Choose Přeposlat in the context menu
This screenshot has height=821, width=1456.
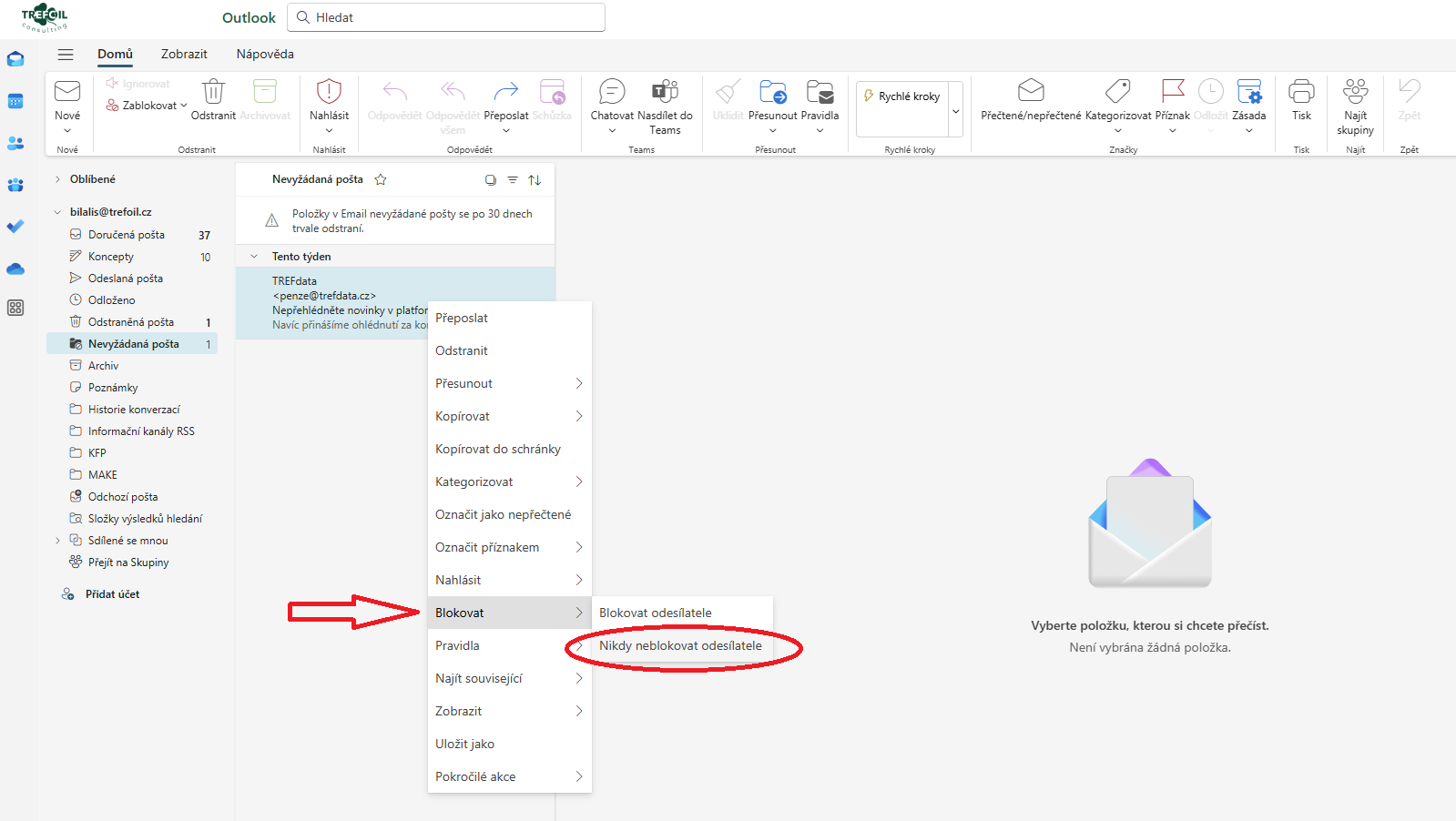click(x=510, y=318)
